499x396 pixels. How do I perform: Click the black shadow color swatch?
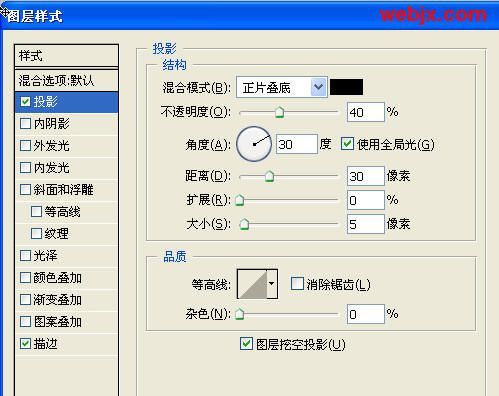347,87
